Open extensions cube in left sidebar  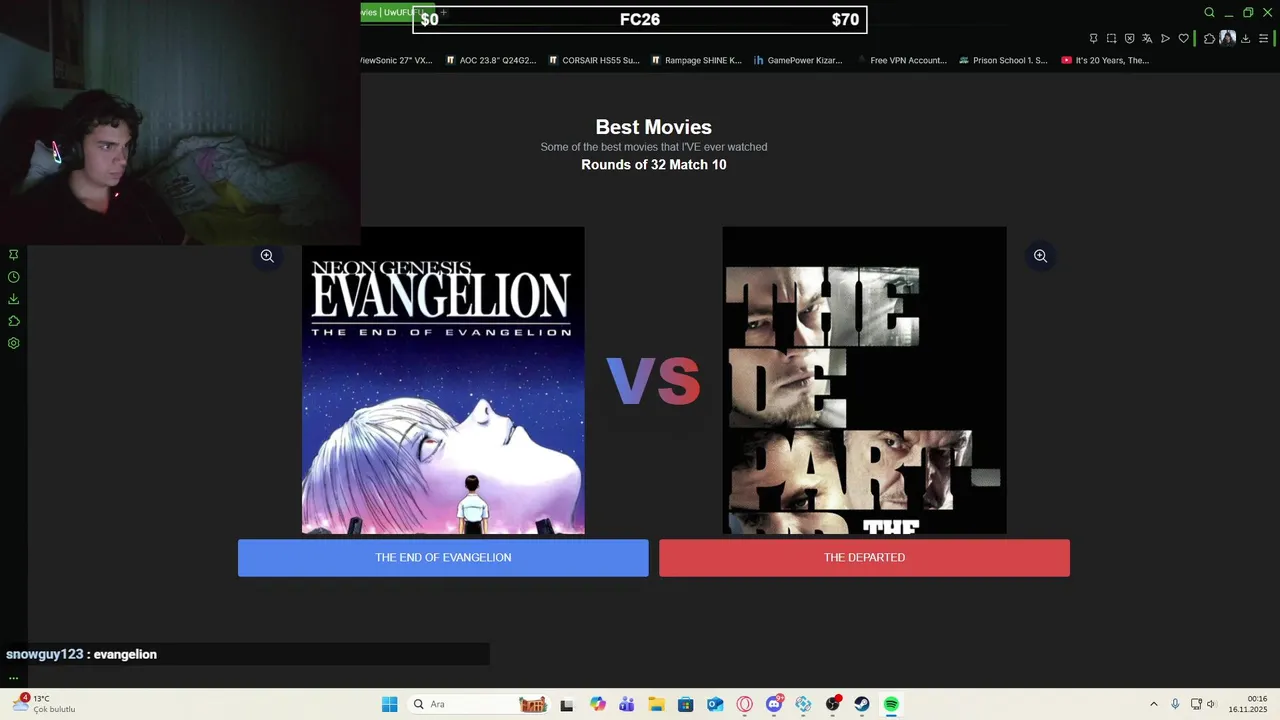click(14, 321)
